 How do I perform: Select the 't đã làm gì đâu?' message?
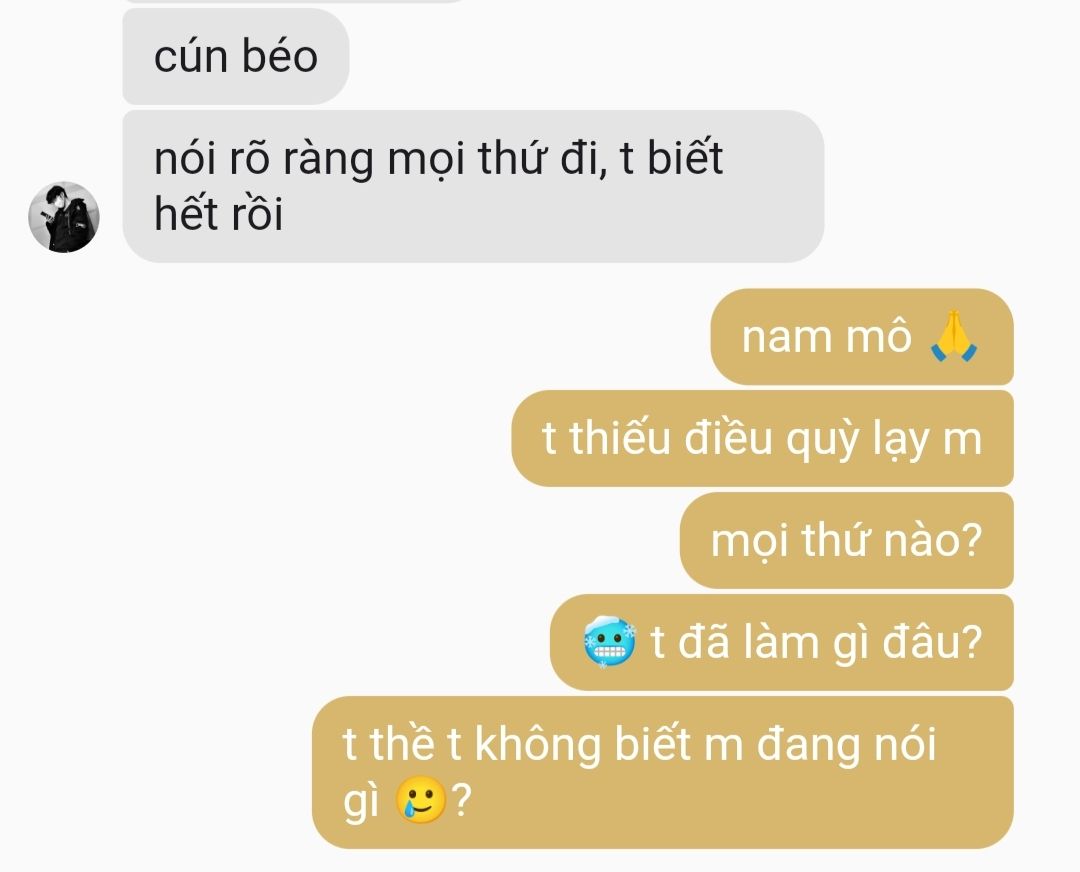click(782, 642)
